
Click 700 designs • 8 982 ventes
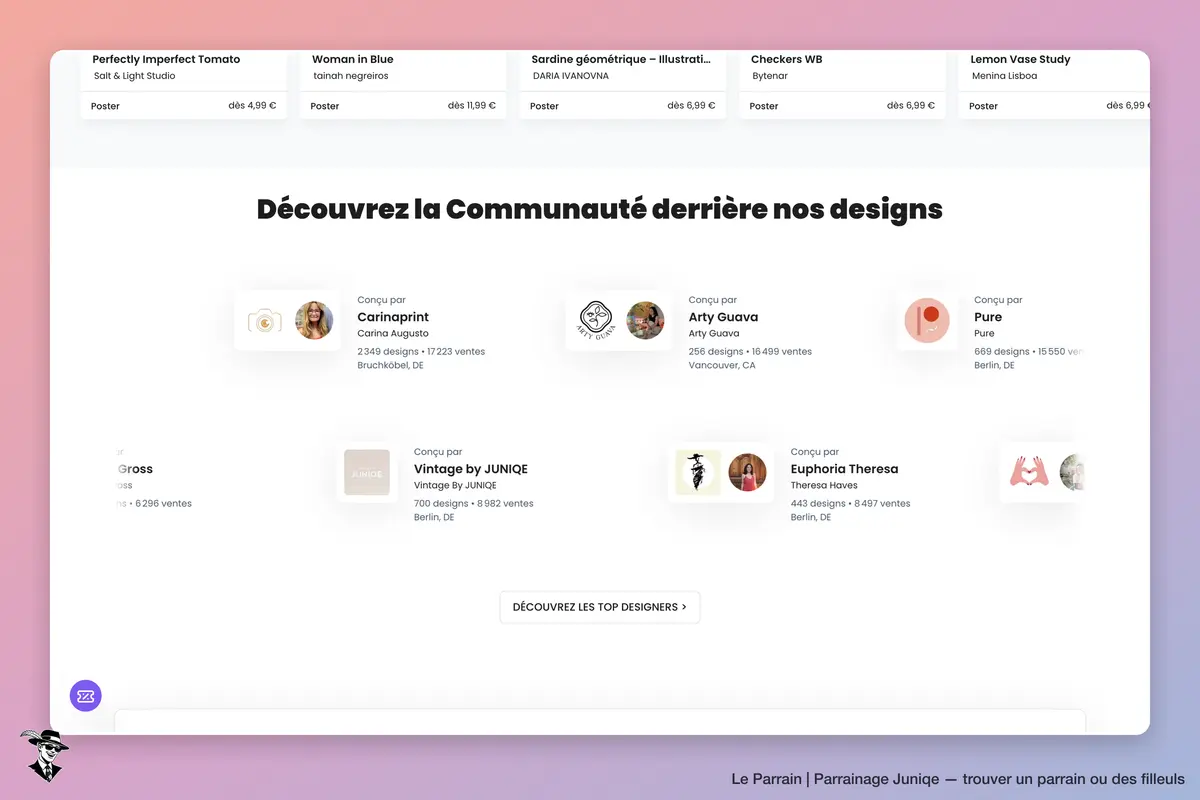point(474,504)
